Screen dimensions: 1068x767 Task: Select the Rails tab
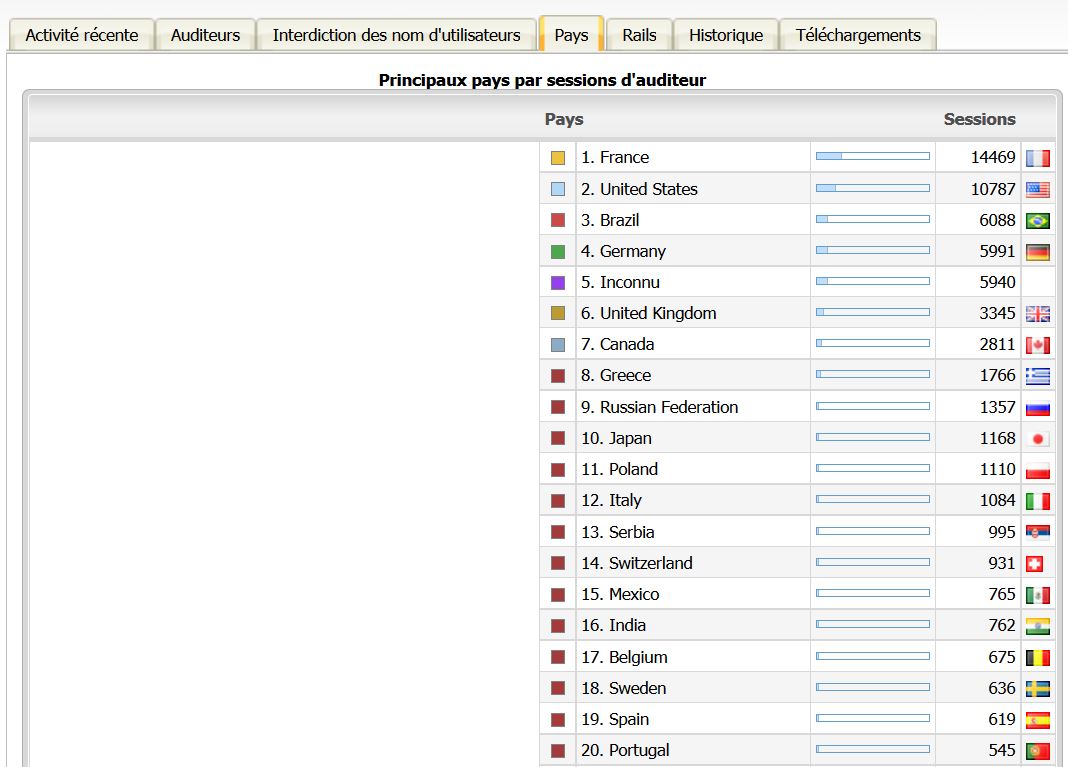click(x=639, y=35)
